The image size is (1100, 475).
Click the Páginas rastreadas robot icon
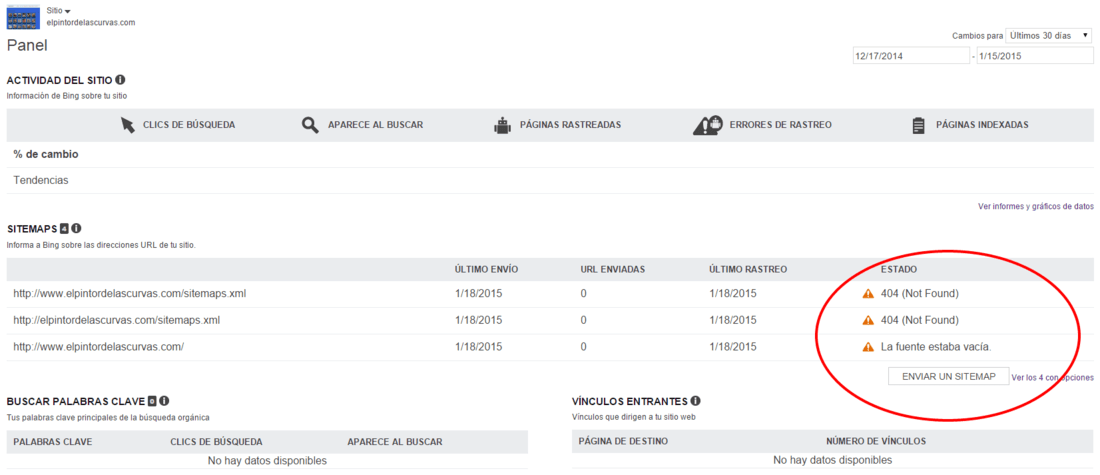pyautogui.click(x=502, y=126)
